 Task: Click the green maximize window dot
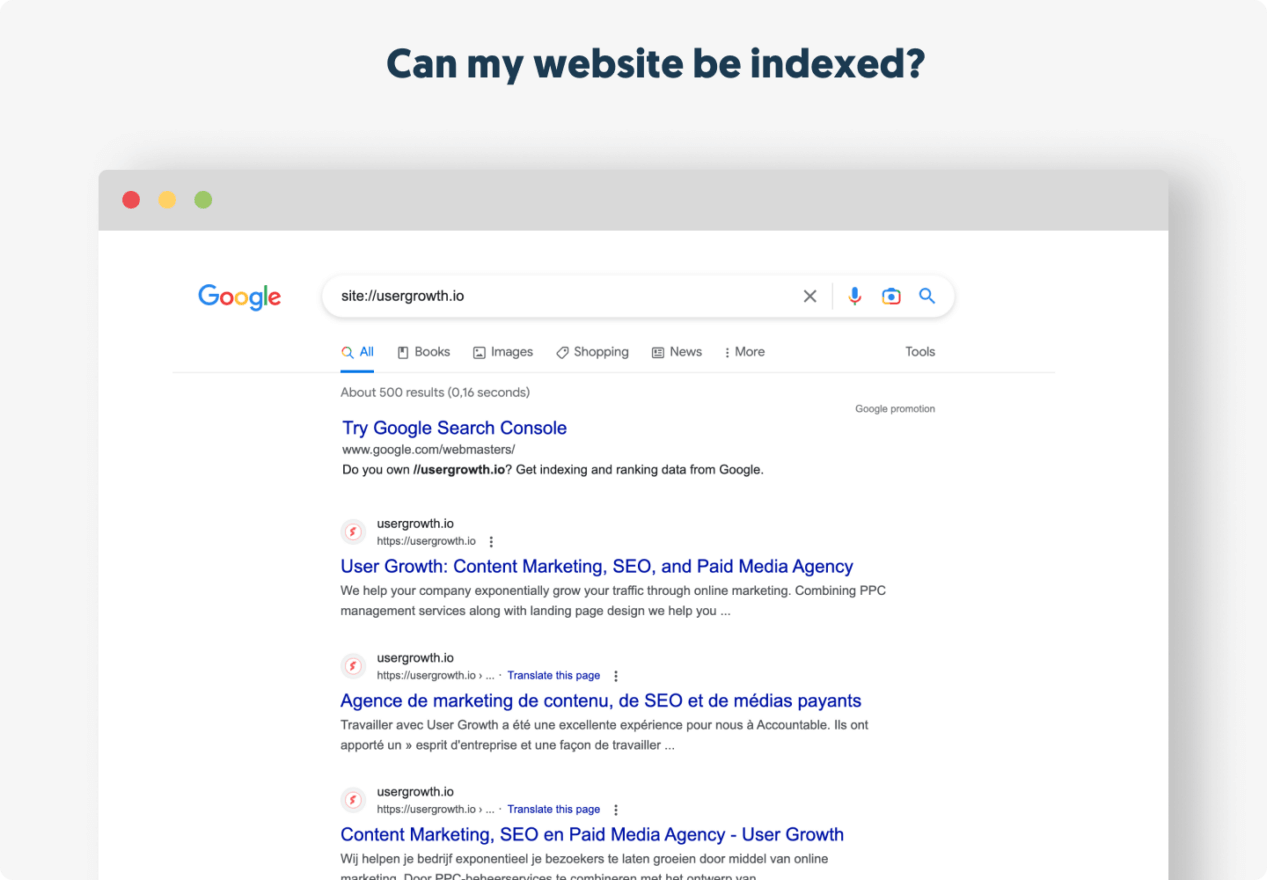click(203, 200)
